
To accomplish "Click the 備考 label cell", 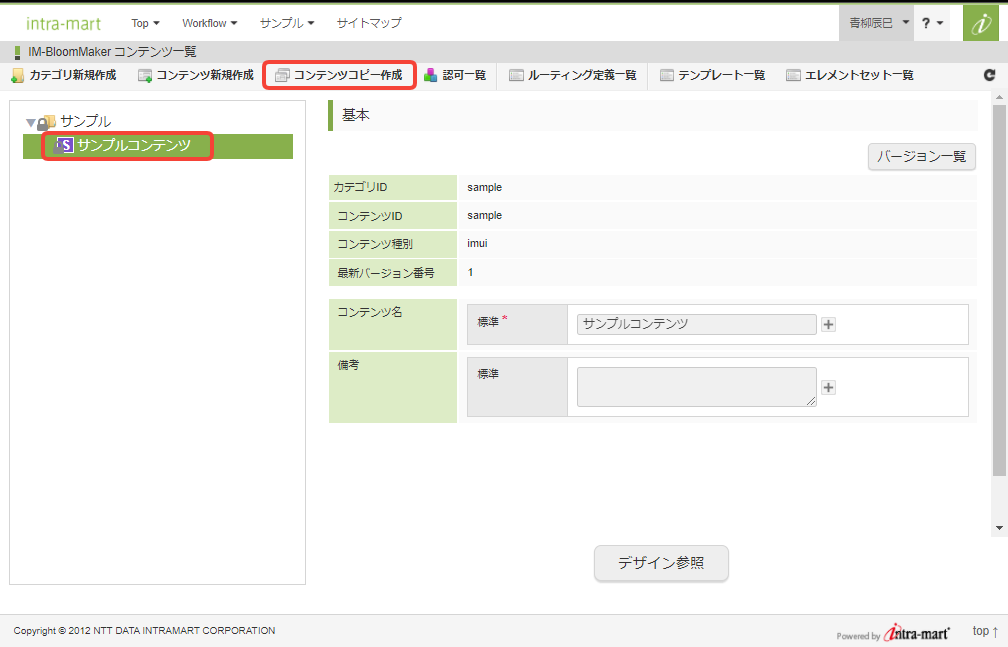I will [x=393, y=387].
